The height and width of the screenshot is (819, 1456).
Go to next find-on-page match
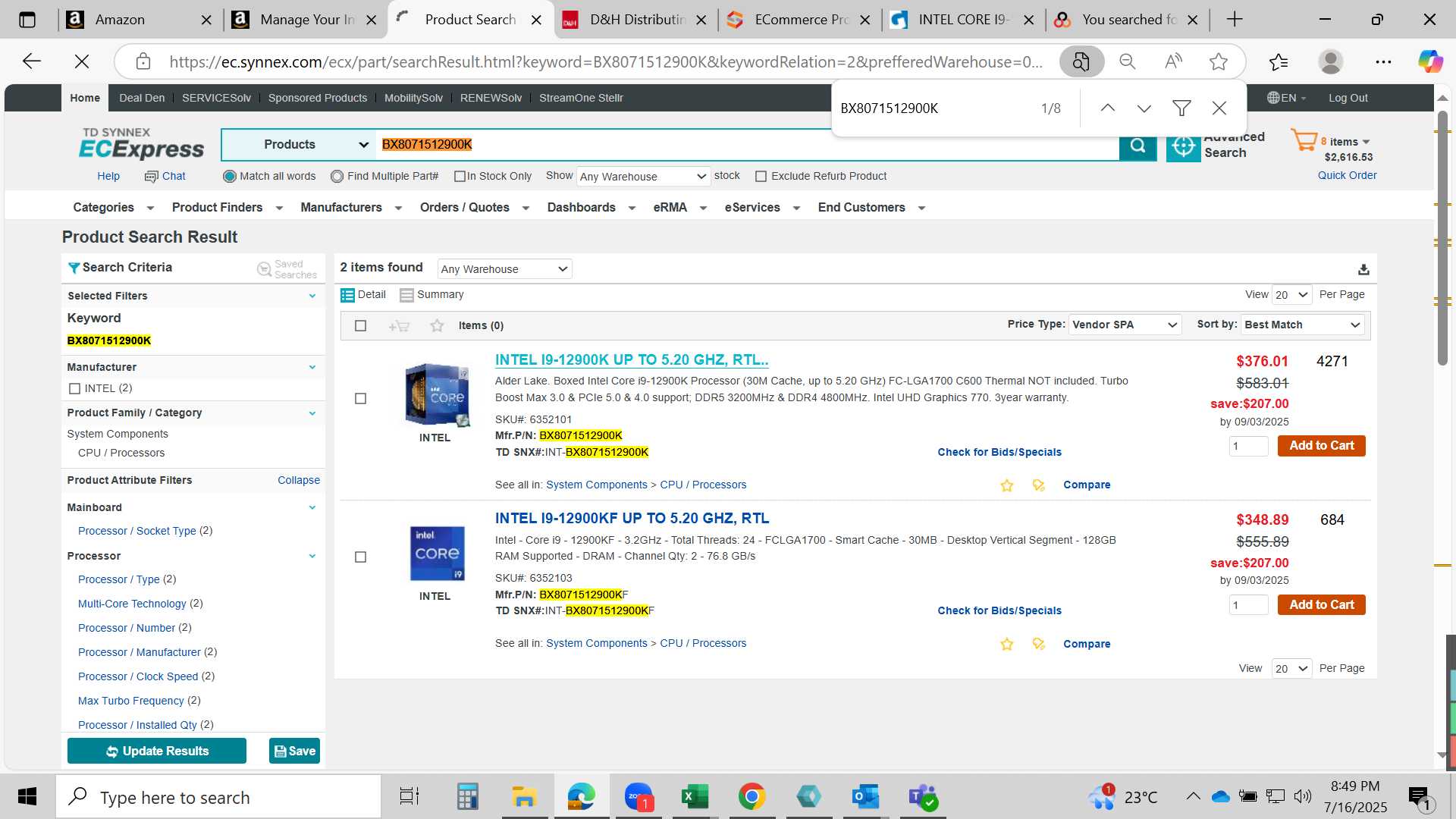[x=1144, y=108]
